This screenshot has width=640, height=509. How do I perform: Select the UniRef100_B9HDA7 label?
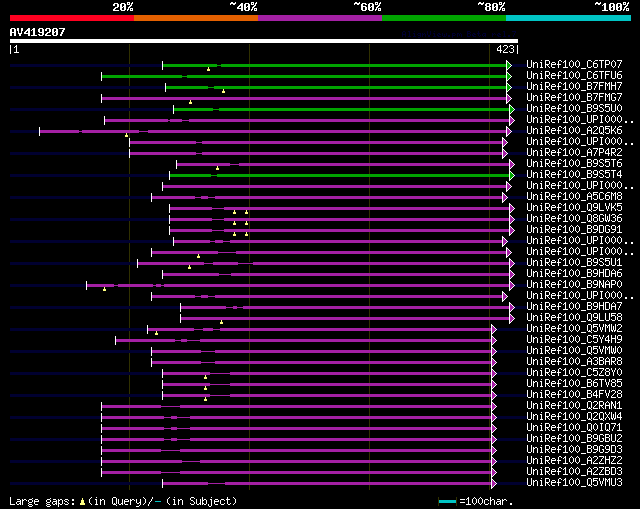pyautogui.click(x=574, y=307)
